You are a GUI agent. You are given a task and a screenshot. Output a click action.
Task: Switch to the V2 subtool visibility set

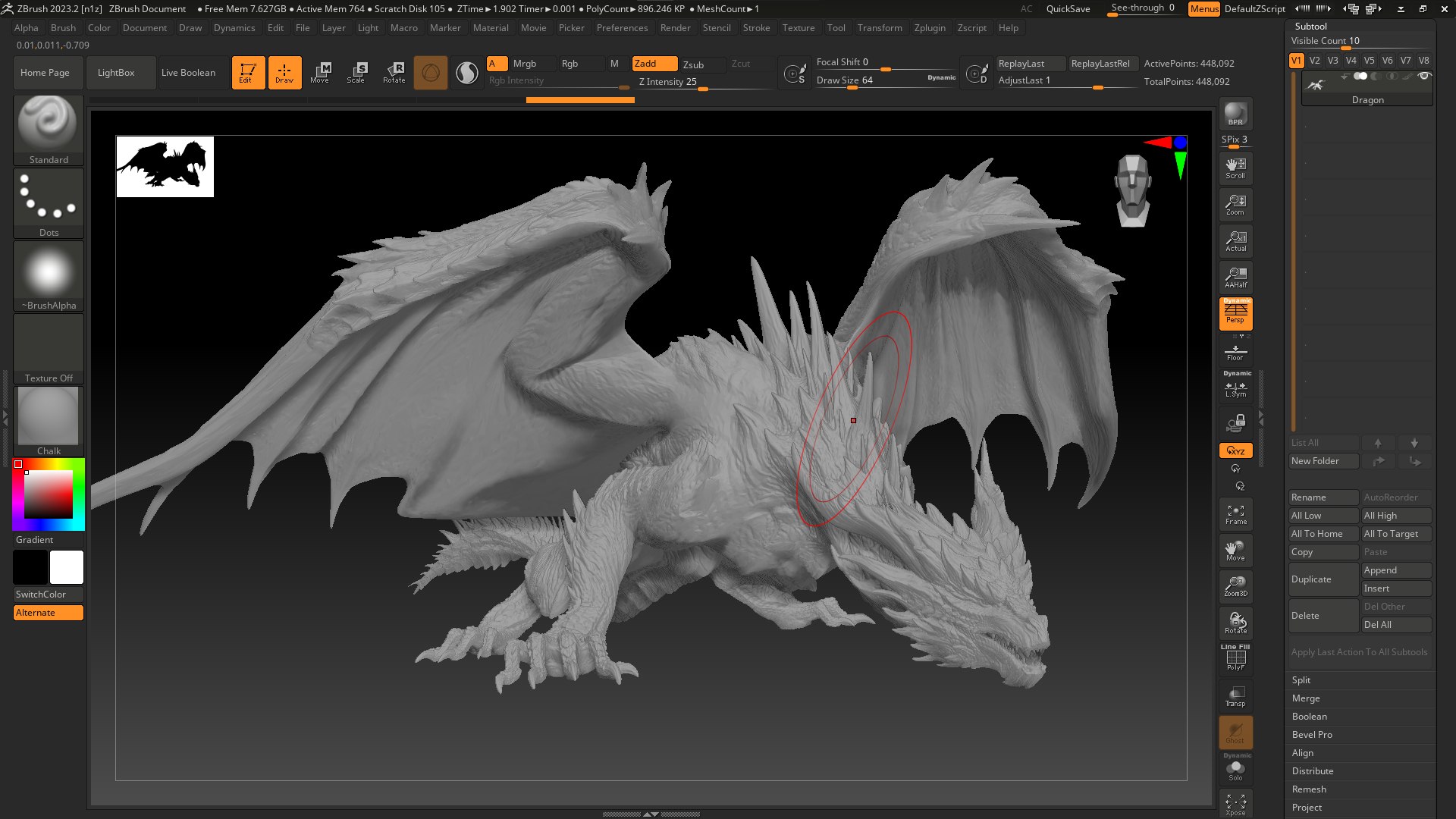[1314, 61]
